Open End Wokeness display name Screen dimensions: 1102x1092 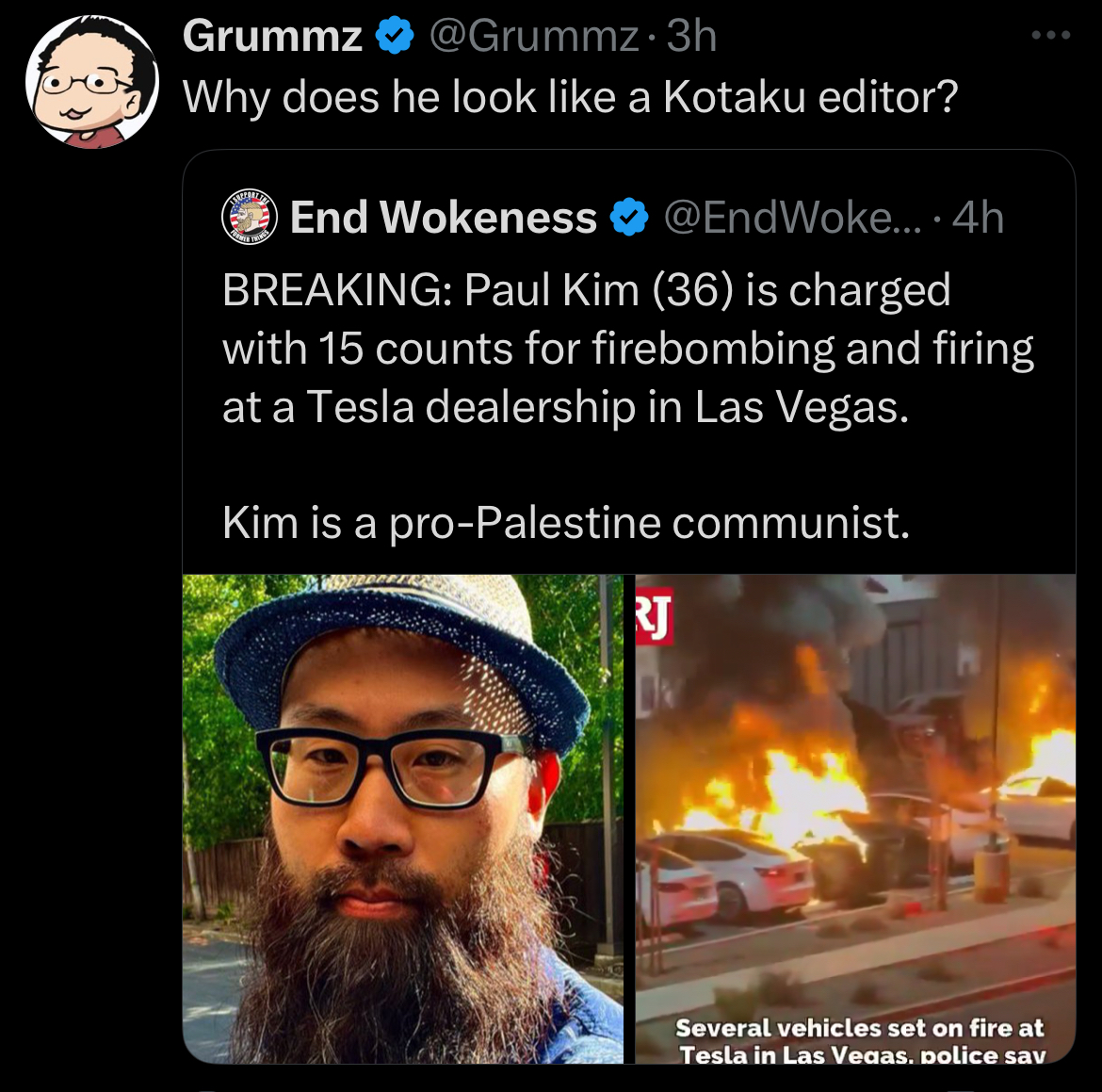click(x=444, y=217)
